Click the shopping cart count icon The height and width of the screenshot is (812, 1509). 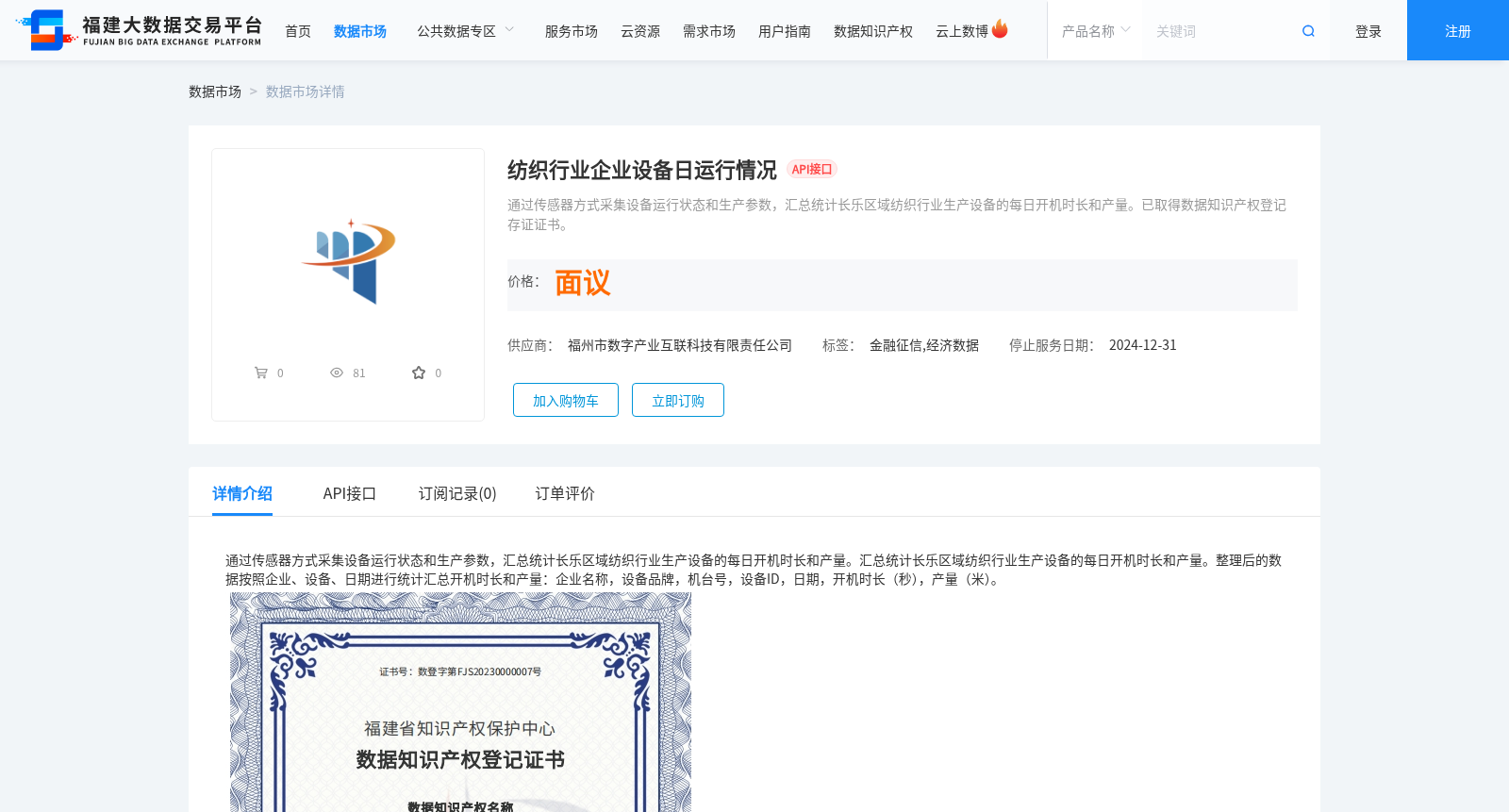(261, 373)
